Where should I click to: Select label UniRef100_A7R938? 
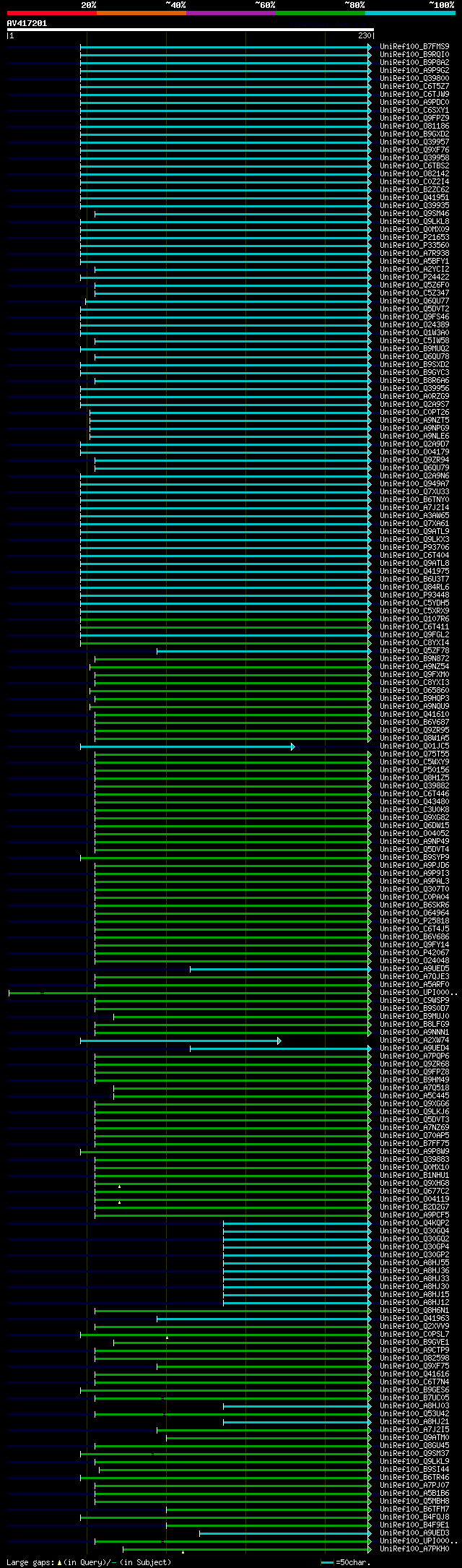point(414,254)
